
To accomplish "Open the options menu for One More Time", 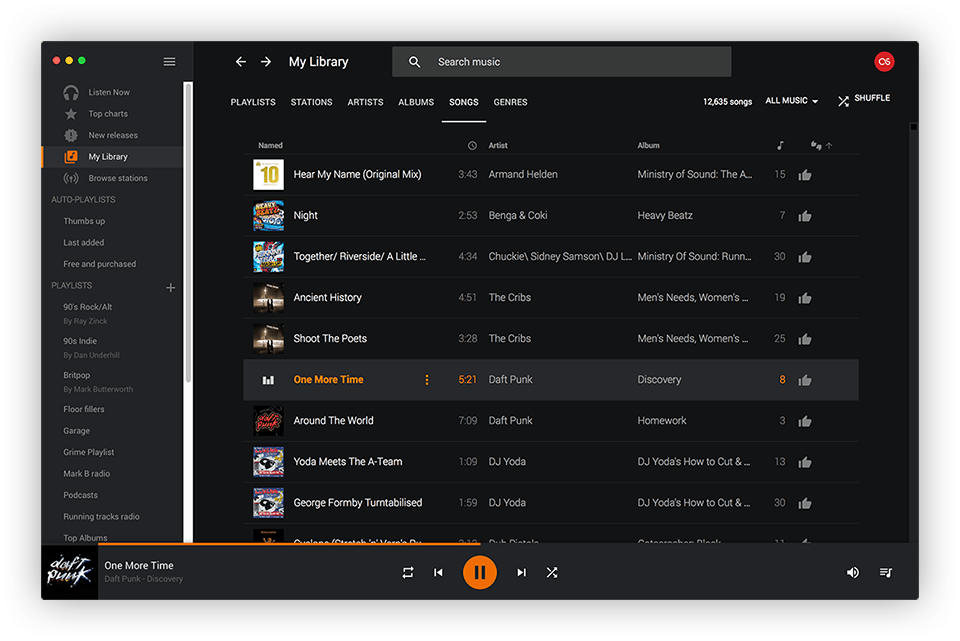I will pos(427,379).
